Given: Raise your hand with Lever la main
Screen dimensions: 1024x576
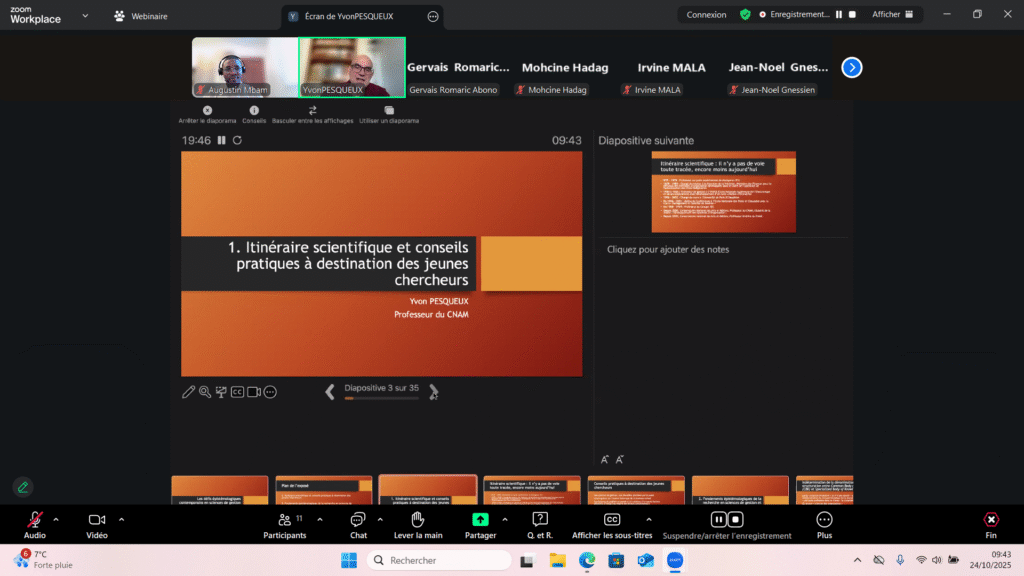Looking at the screenshot, I should 418,520.
